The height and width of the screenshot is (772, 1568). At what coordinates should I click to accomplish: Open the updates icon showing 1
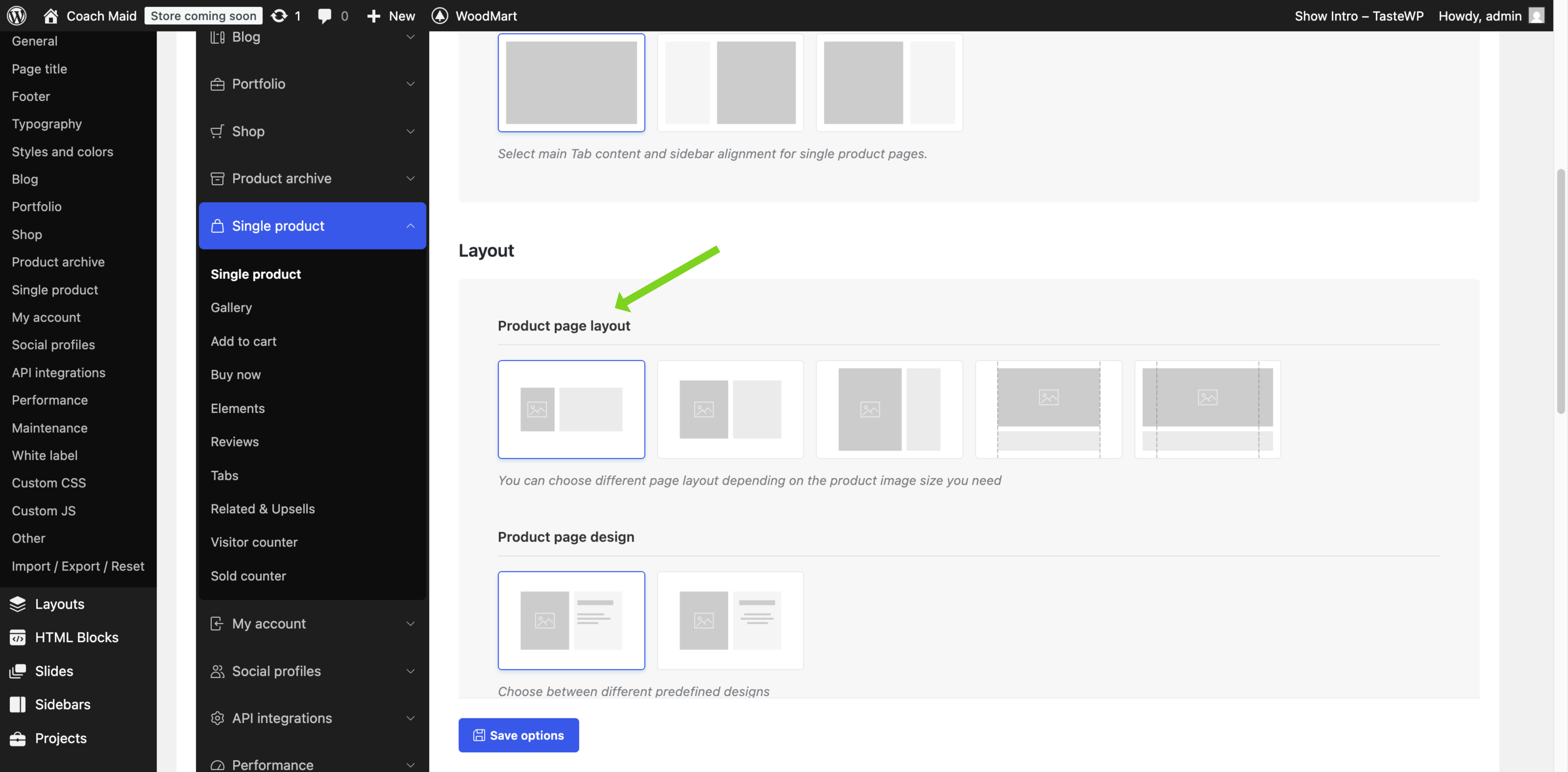coord(279,16)
